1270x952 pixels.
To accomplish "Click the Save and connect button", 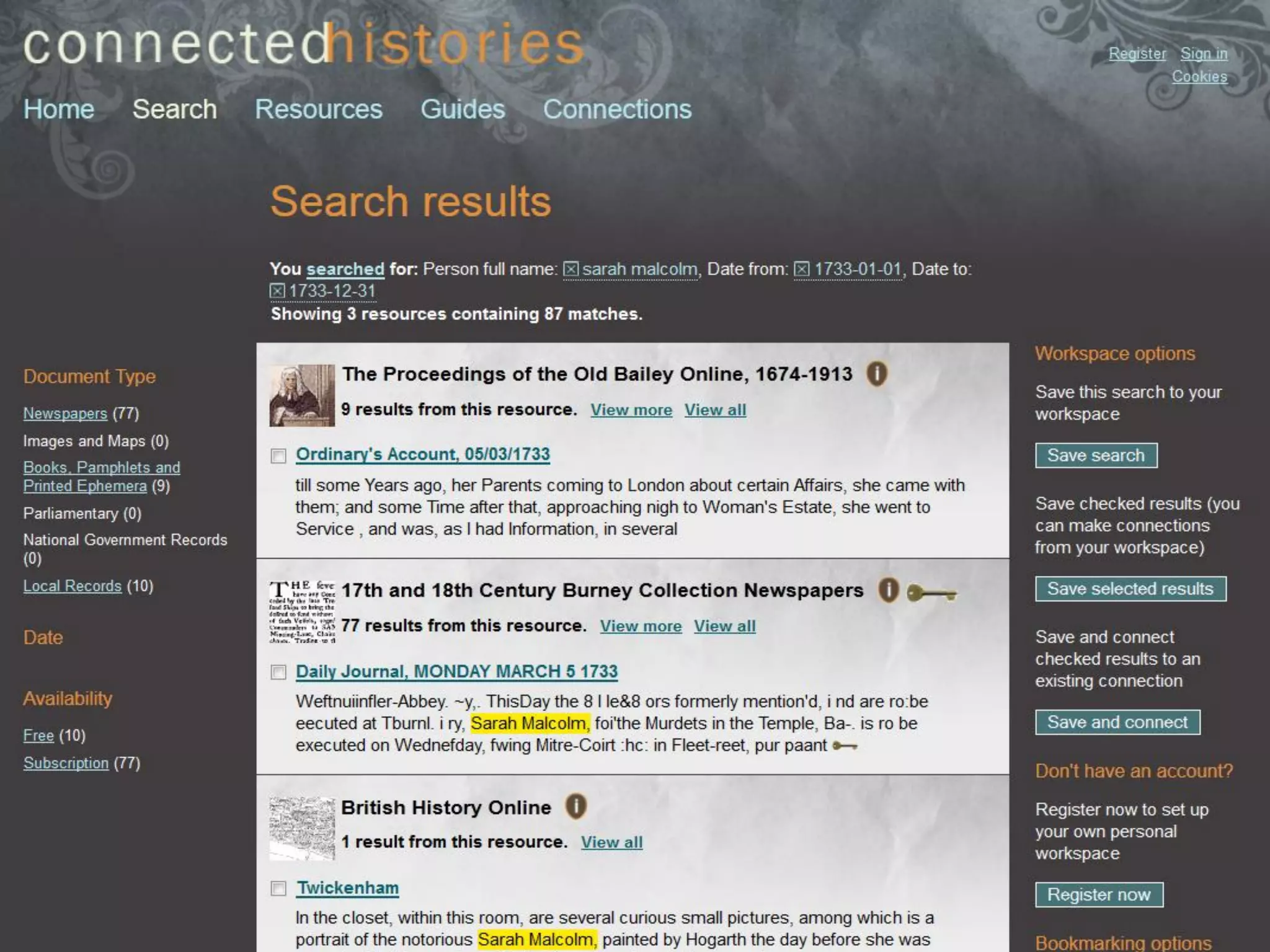I will click(1117, 722).
